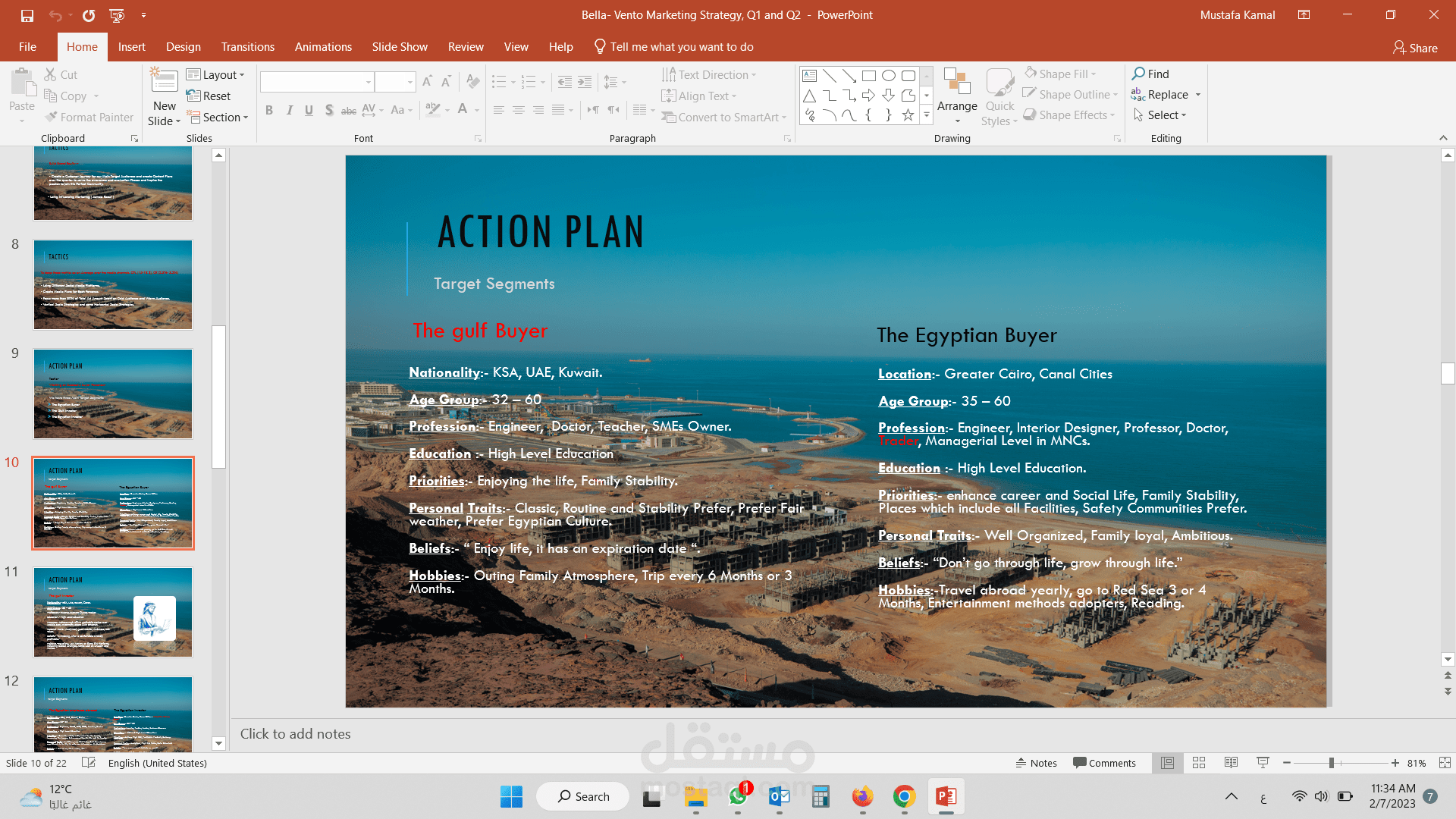Decrease font size with the smaller A icon
This screenshot has width=1456, height=819.
tap(447, 81)
